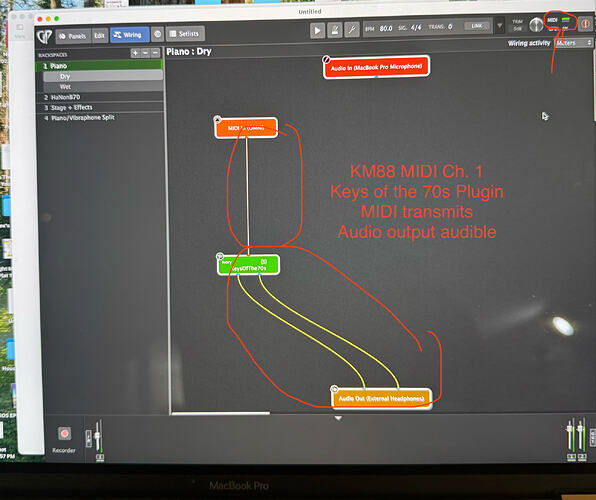
Task: Toggle bypass icon on KeysOfThe70s block
Action: 220,257
